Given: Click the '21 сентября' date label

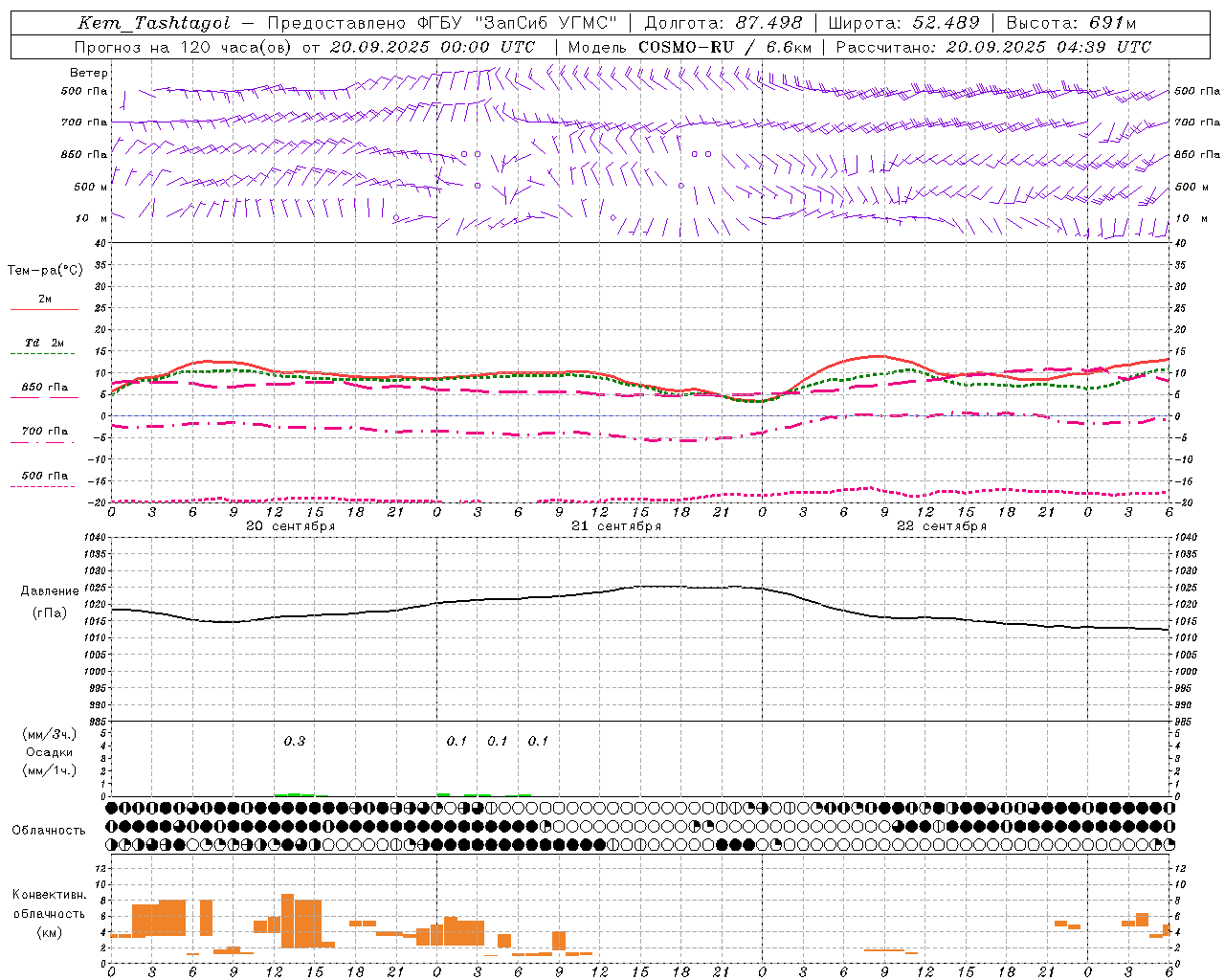Looking at the screenshot, I should (616, 526).
